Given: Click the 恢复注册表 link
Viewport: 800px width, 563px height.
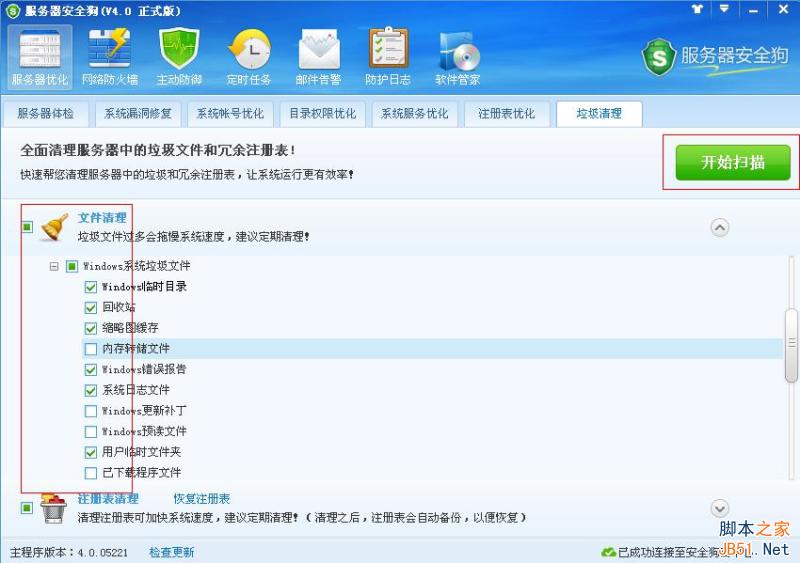Looking at the screenshot, I should pyautogui.click(x=202, y=499).
